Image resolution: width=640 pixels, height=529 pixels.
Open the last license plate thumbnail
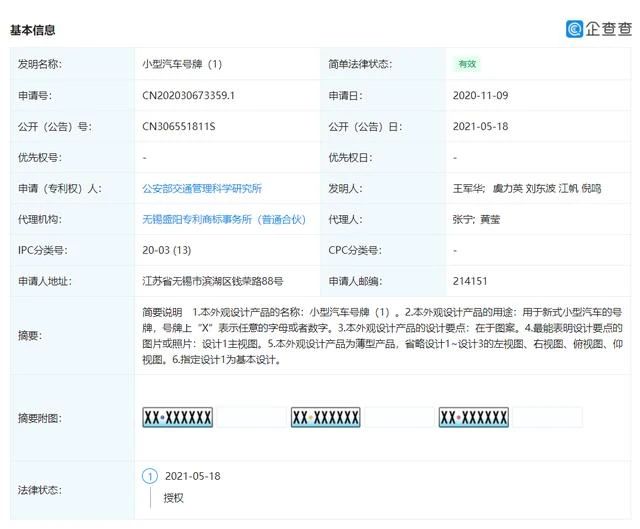(x=473, y=417)
